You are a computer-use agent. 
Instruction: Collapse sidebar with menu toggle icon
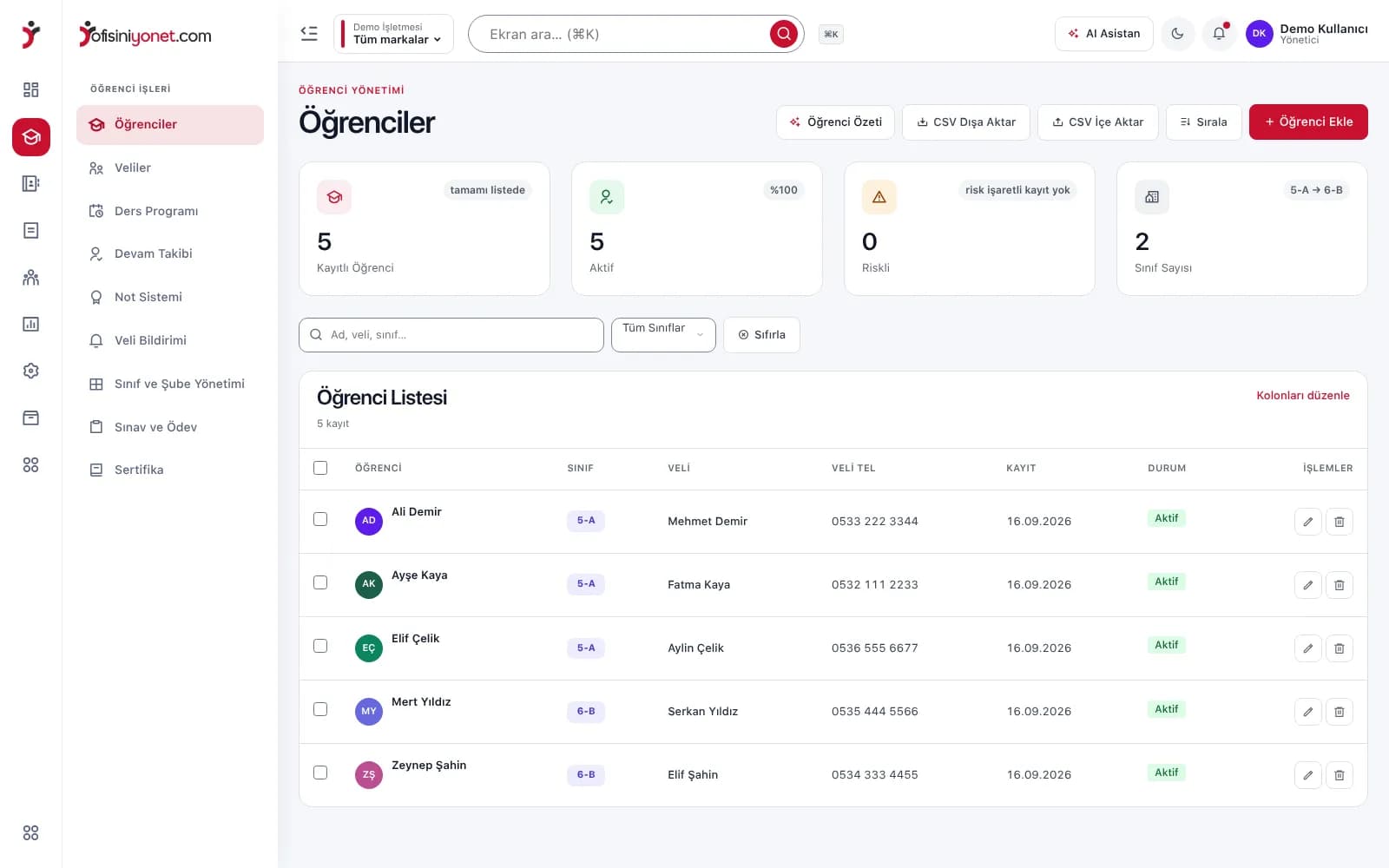pos(309,34)
